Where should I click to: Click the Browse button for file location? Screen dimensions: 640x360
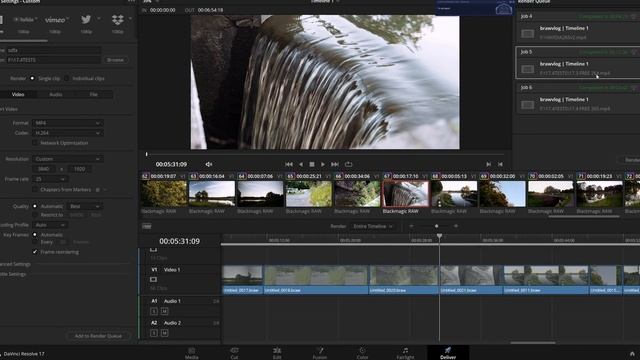click(115, 60)
